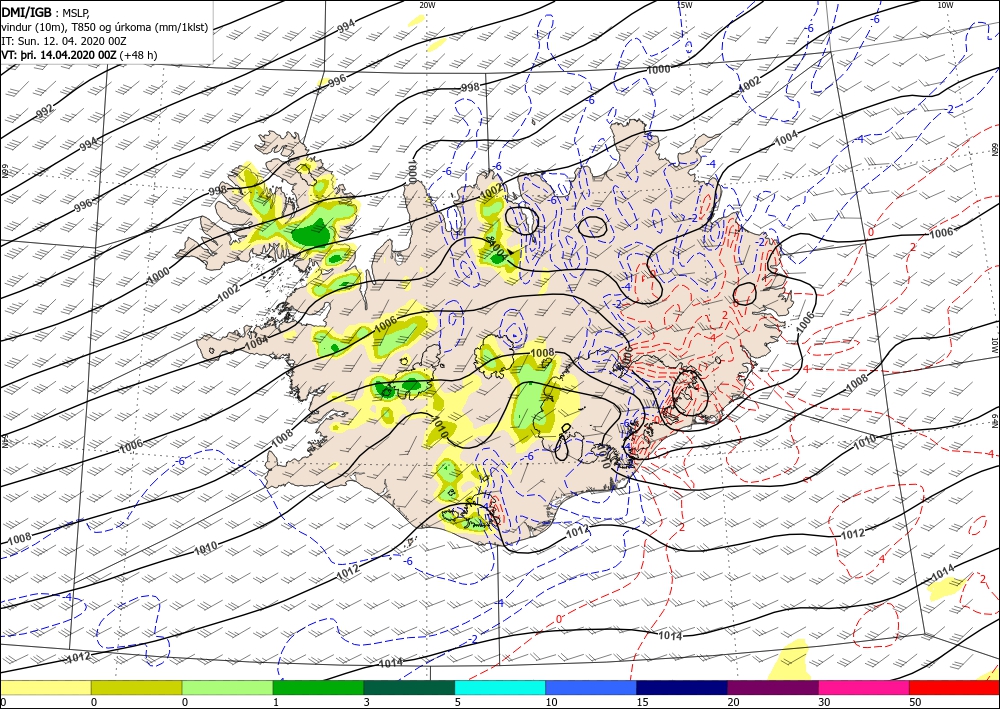
Task: Click the light yellow swatch in the precipitation legend
Action: [x=45, y=687]
